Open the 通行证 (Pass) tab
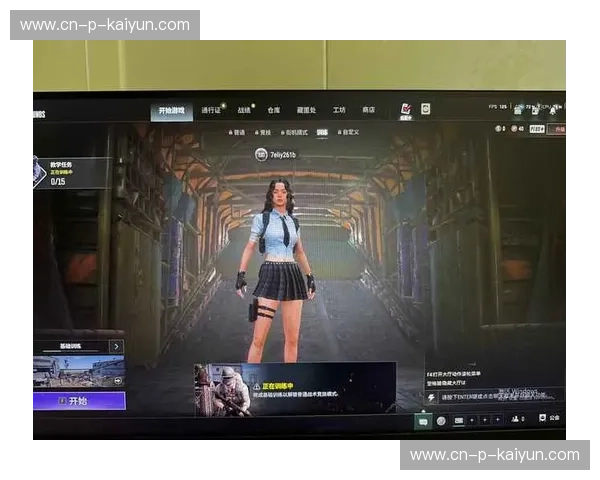This screenshot has height=480, width=600. click(x=211, y=110)
